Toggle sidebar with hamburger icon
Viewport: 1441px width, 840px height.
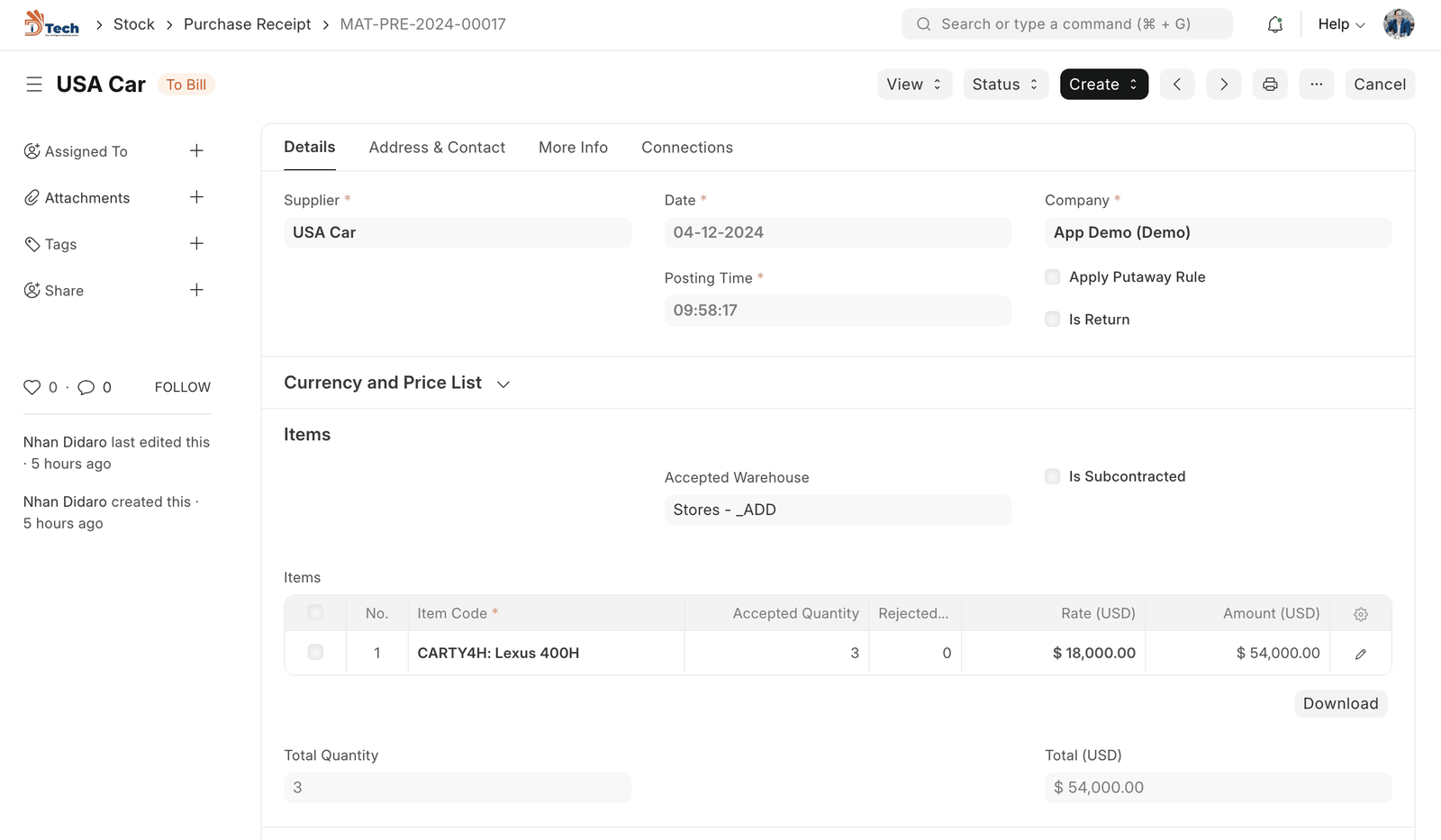tap(34, 84)
